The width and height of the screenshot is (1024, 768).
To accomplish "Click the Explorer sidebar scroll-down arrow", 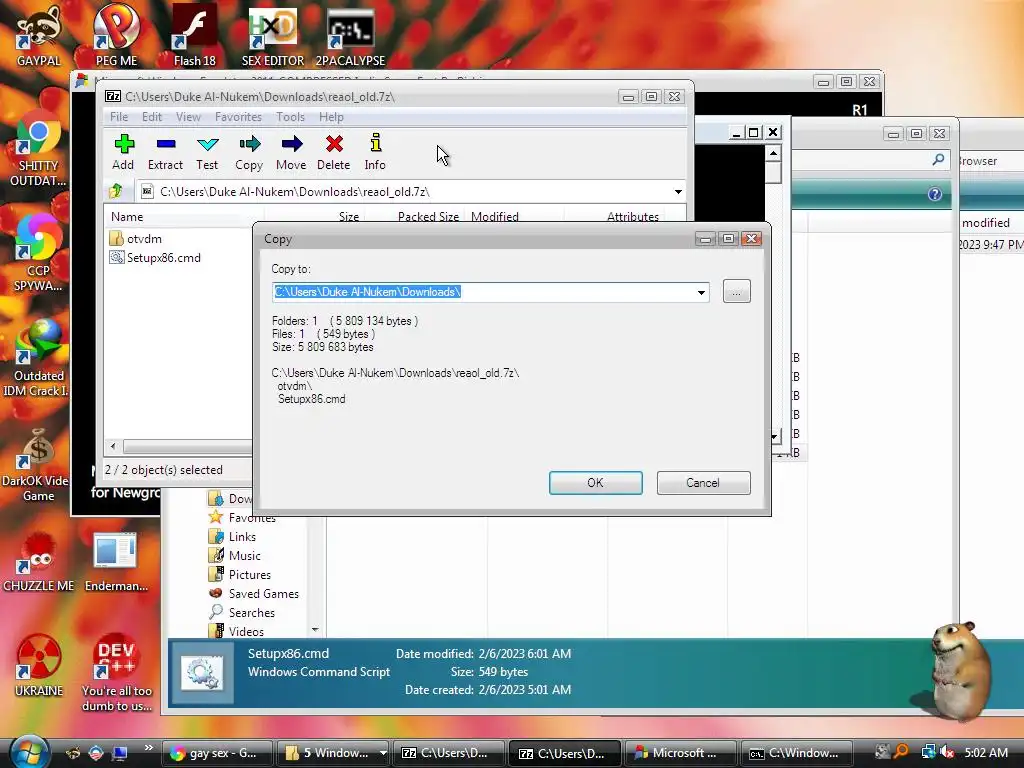I will tap(315, 630).
